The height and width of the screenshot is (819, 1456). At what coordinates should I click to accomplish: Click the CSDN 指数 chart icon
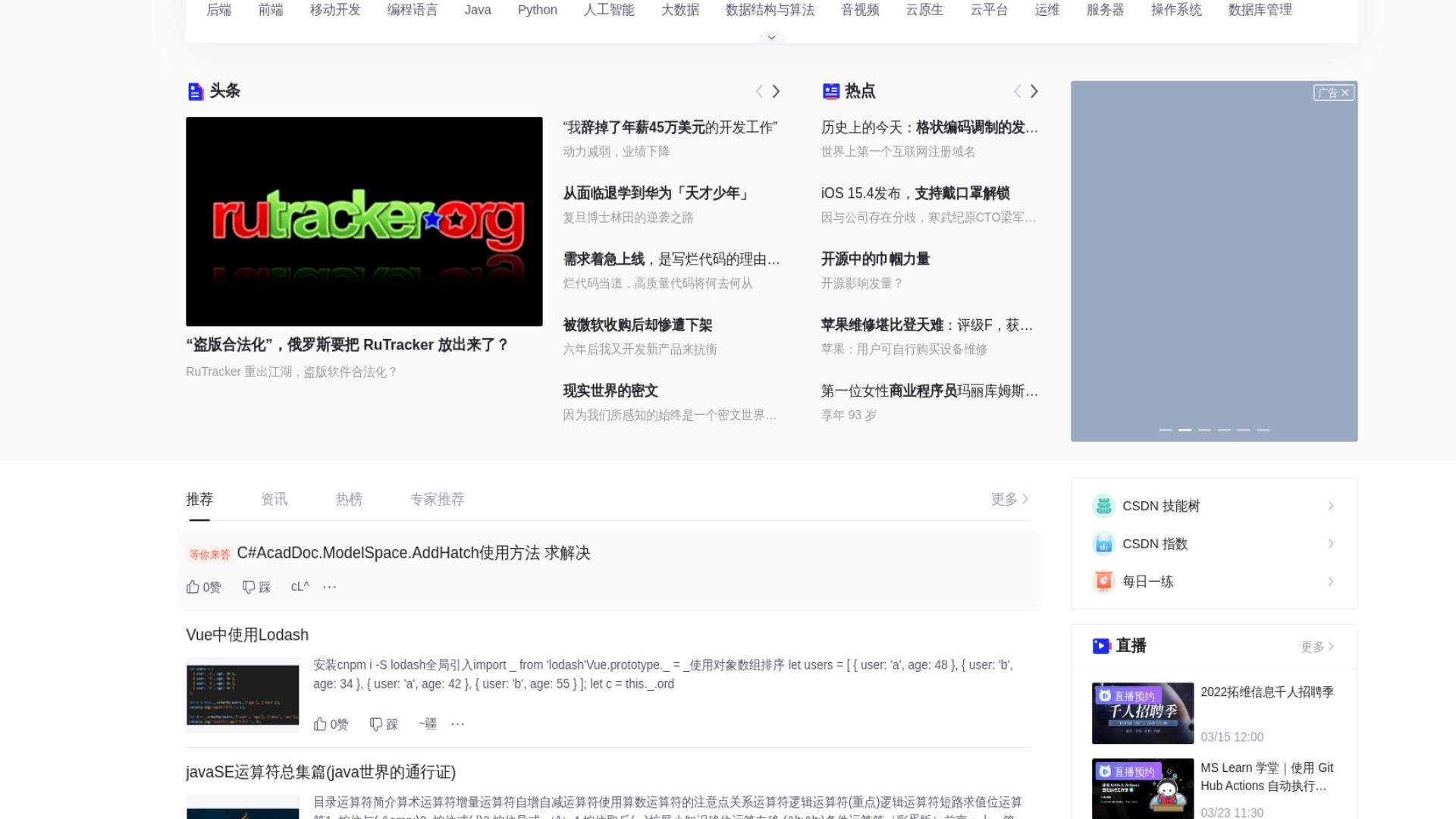1103,544
